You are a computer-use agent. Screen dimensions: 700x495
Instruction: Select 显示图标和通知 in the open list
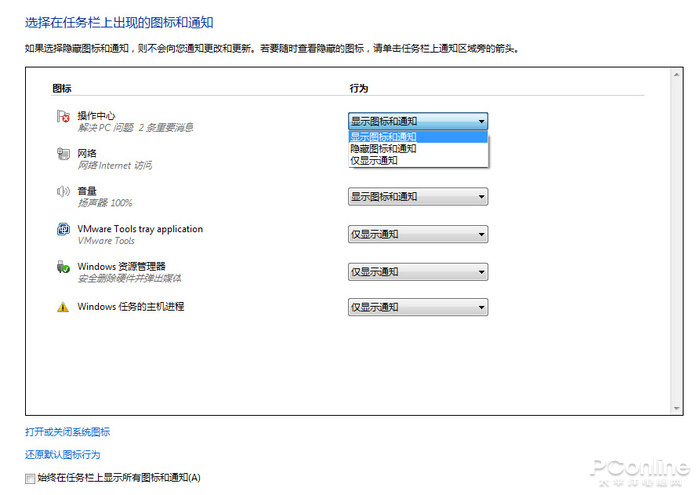(x=418, y=137)
